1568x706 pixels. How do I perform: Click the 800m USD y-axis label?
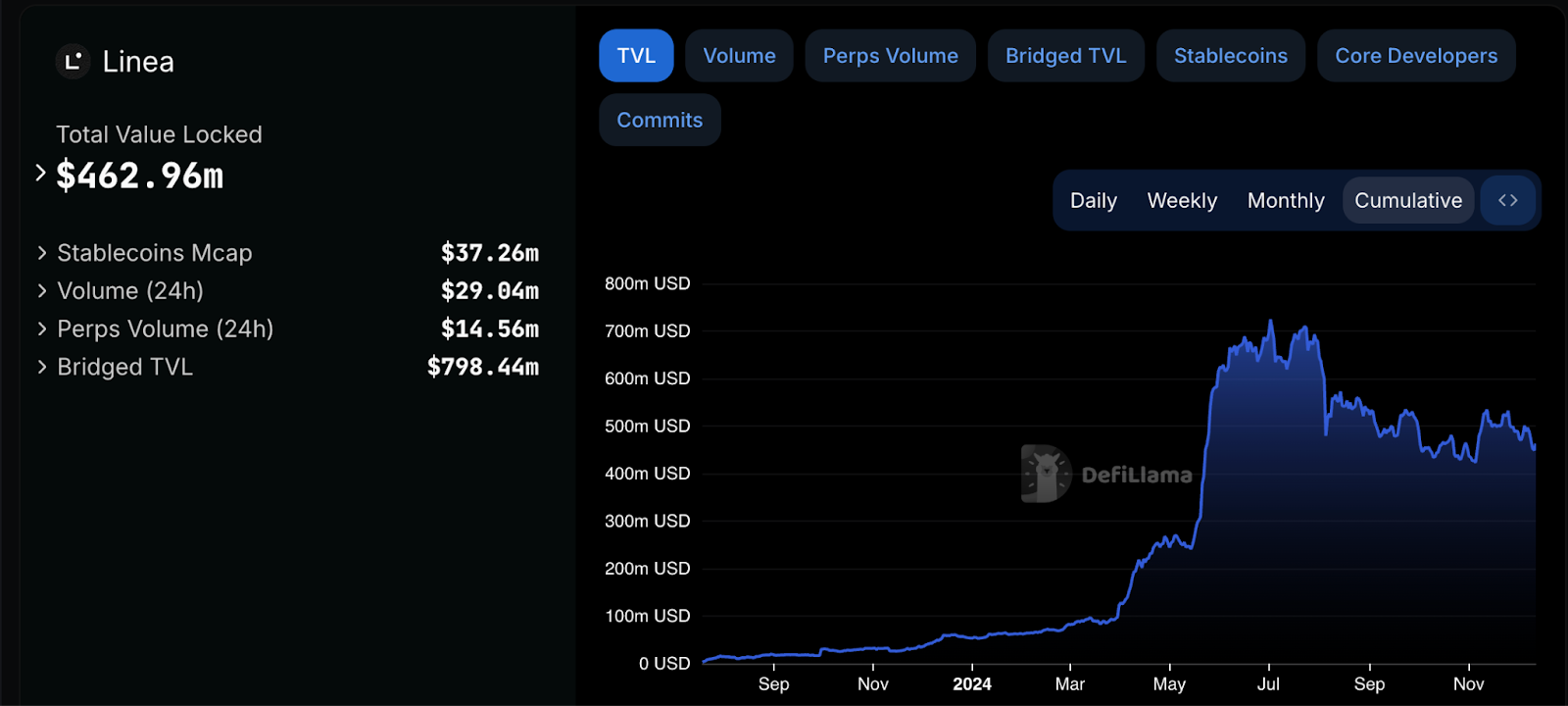coord(647,283)
